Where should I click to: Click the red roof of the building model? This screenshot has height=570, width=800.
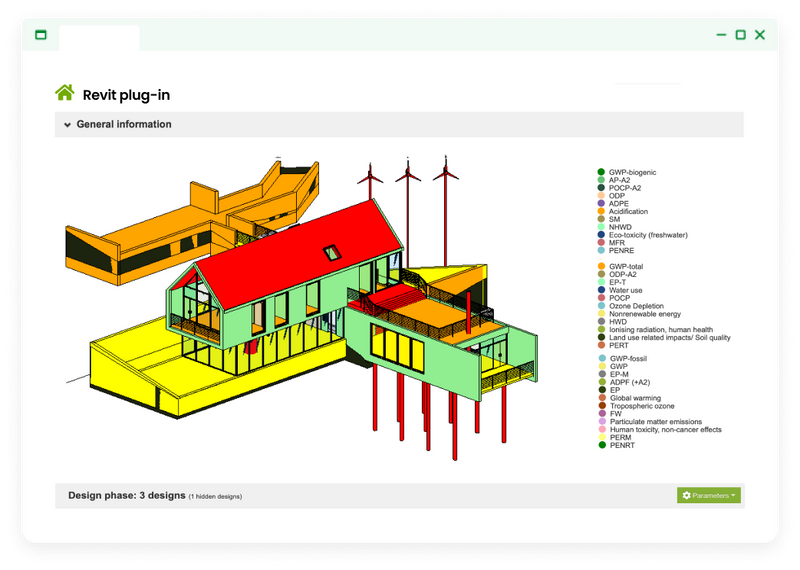pos(290,245)
